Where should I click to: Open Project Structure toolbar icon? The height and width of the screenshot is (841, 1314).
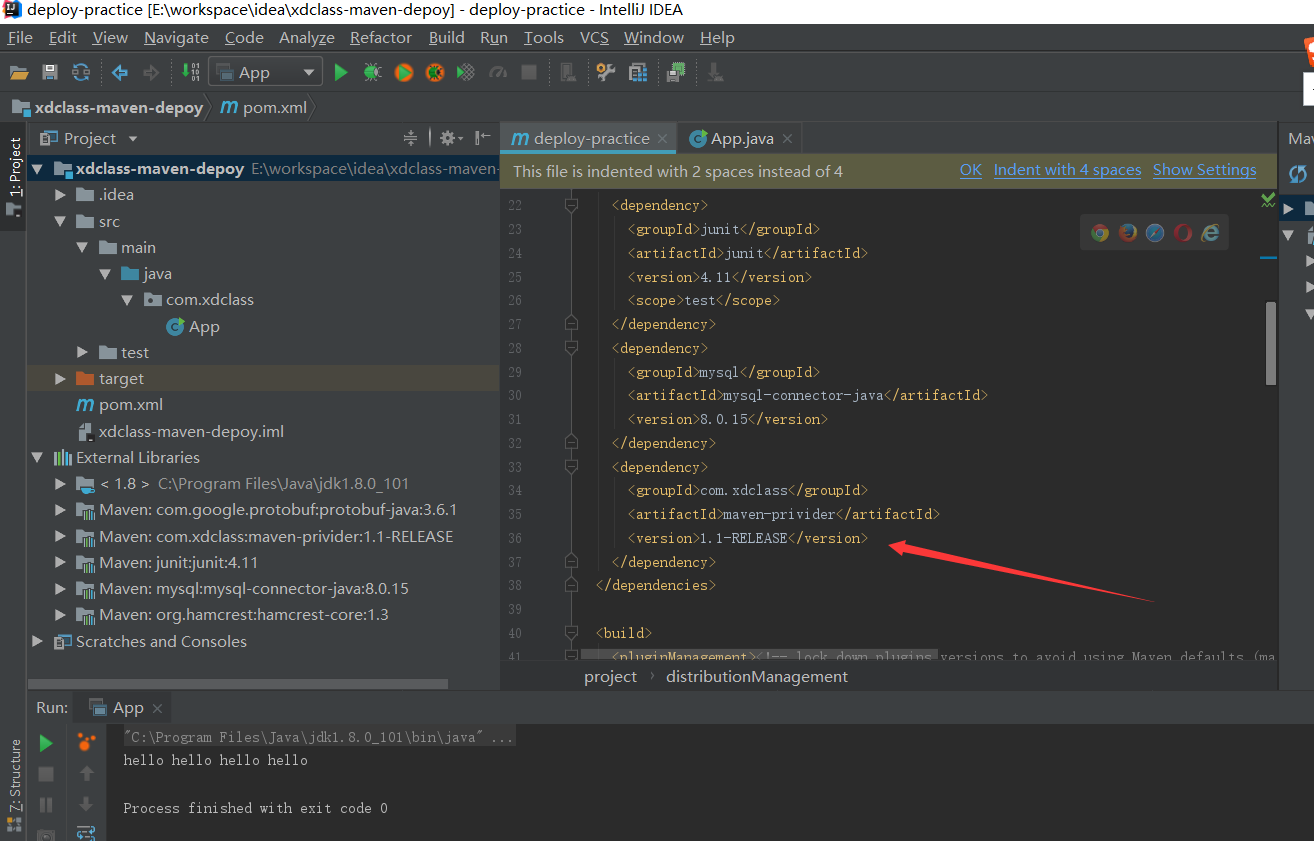coord(637,72)
